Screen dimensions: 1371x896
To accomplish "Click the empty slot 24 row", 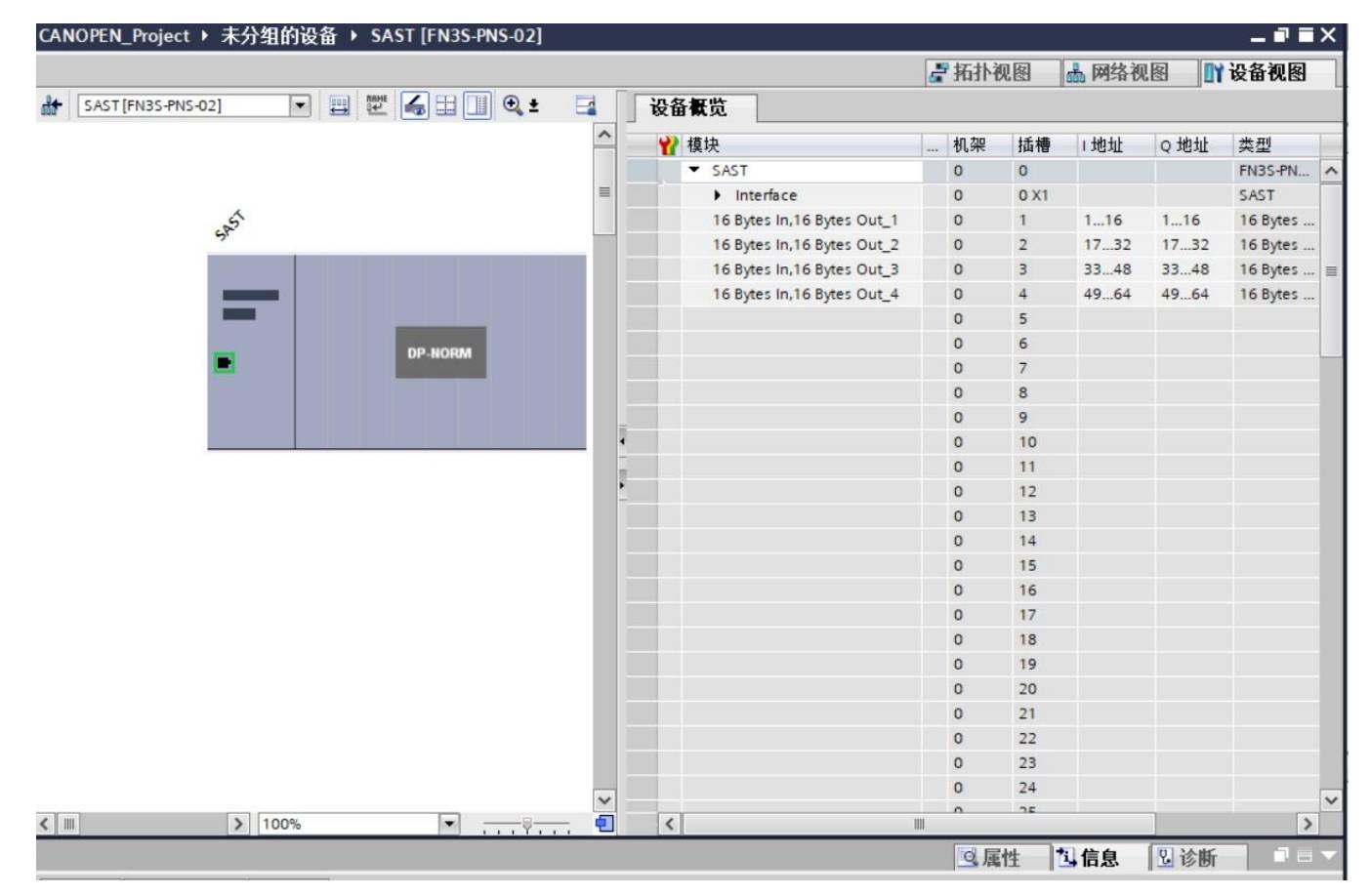I will tap(972, 788).
